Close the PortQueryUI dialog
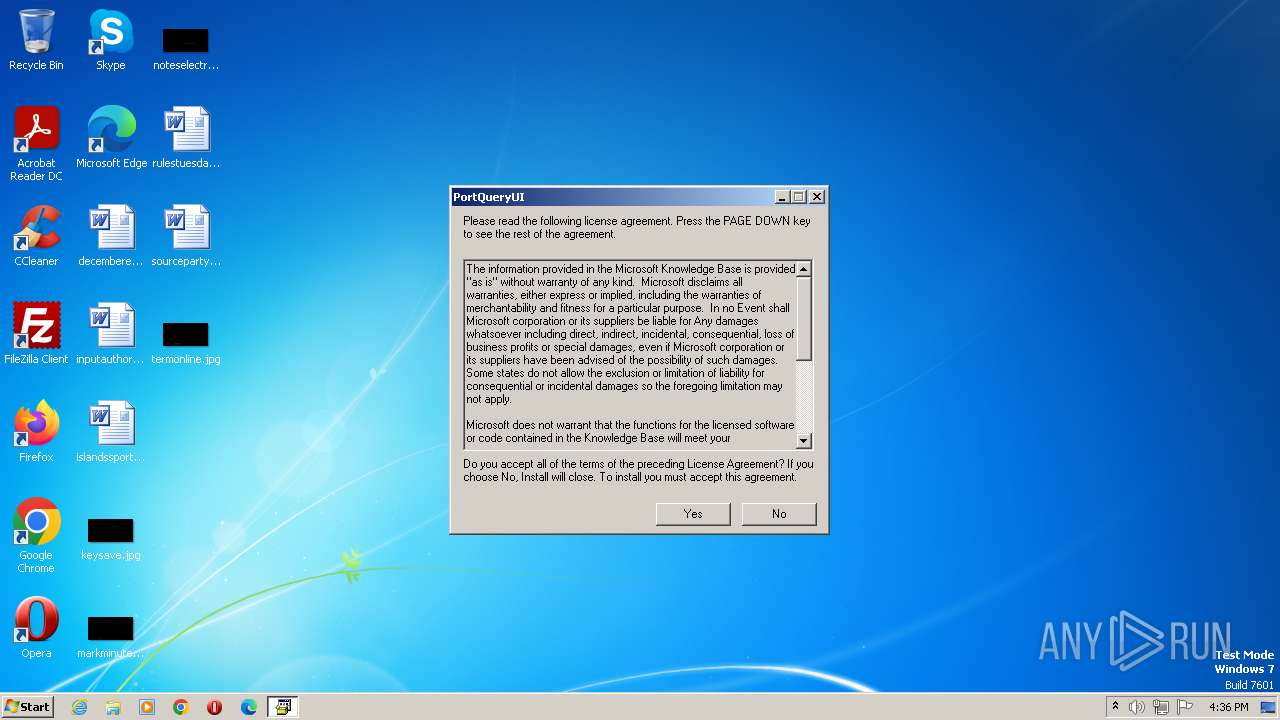Image resolution: width=1280 pixels, height=720 pixels. (x=817, y=197)
